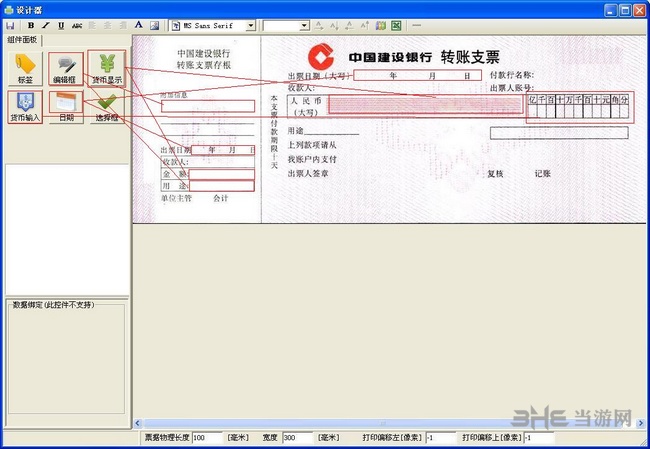Click the third greyed arrow icon
Viewport: 650px width, 449px height.
(349, 26)
